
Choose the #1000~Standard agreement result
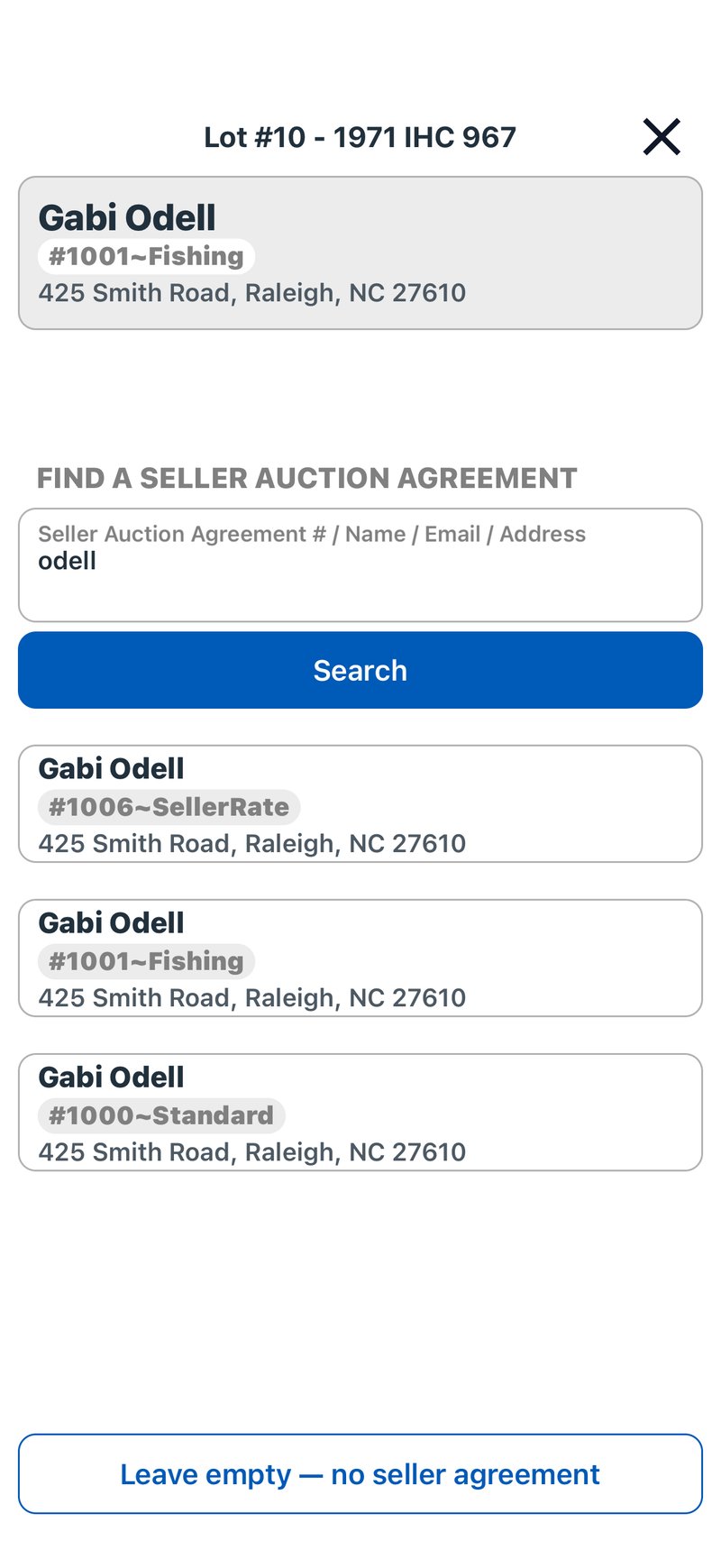click(x=360, y=1112)
